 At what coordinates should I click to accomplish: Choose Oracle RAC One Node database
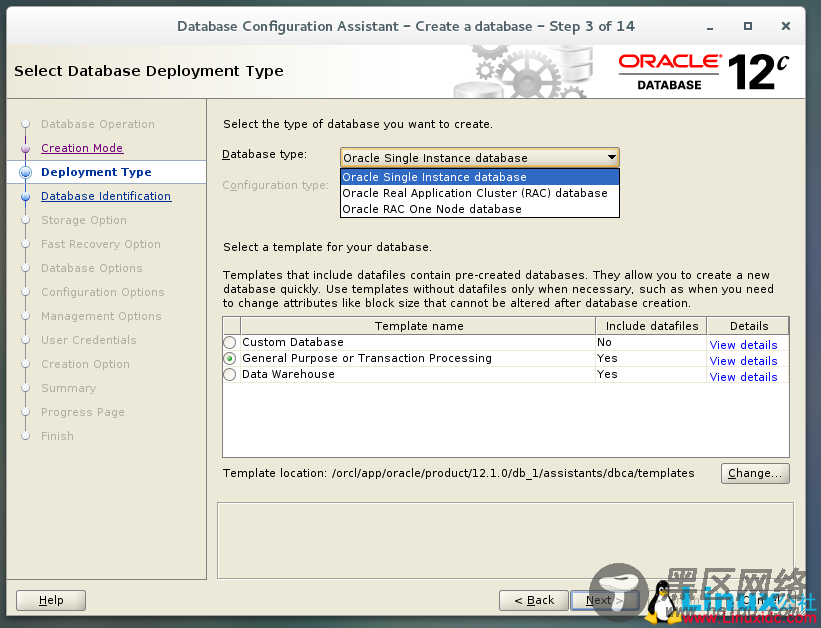click(480, 209)
